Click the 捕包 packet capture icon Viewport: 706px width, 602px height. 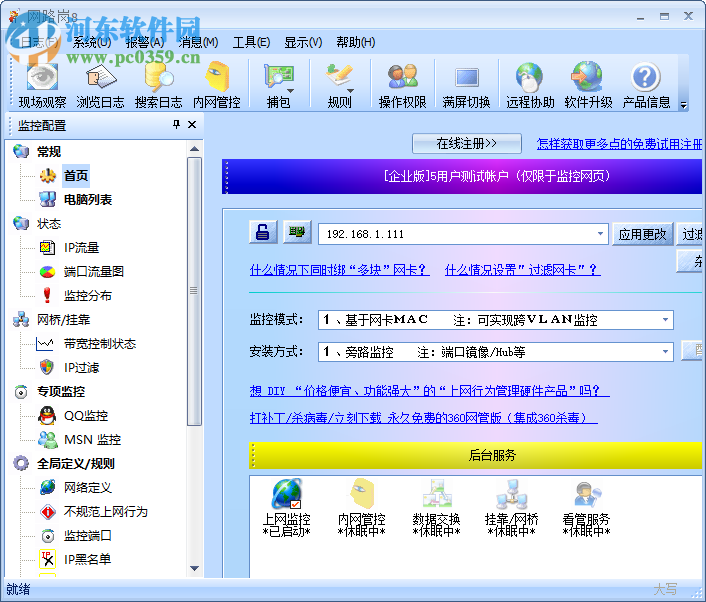(x=278, y=77)
